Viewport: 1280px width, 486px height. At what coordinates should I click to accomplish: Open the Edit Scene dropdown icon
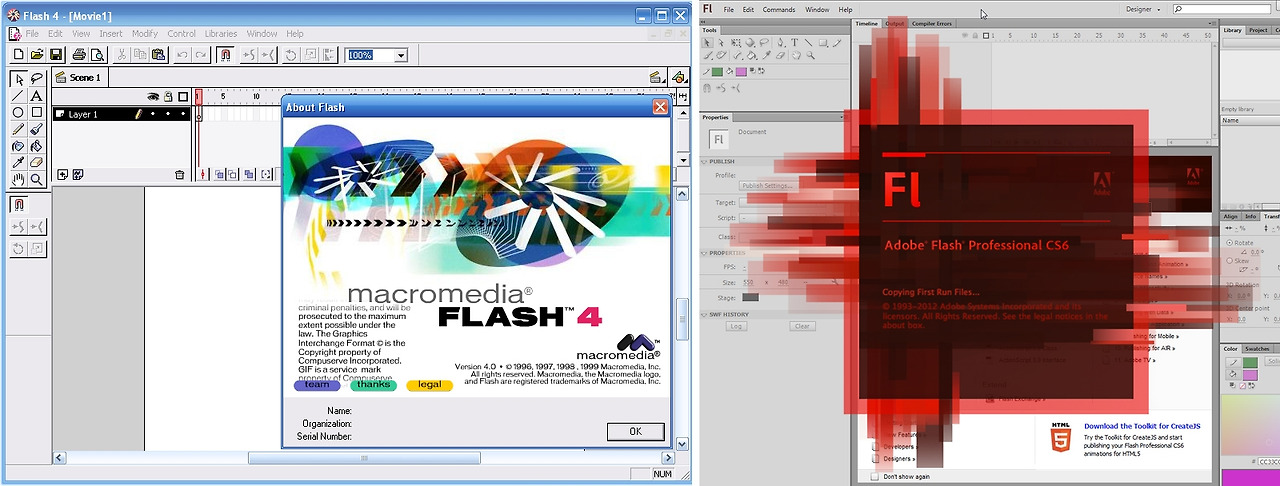655,77
